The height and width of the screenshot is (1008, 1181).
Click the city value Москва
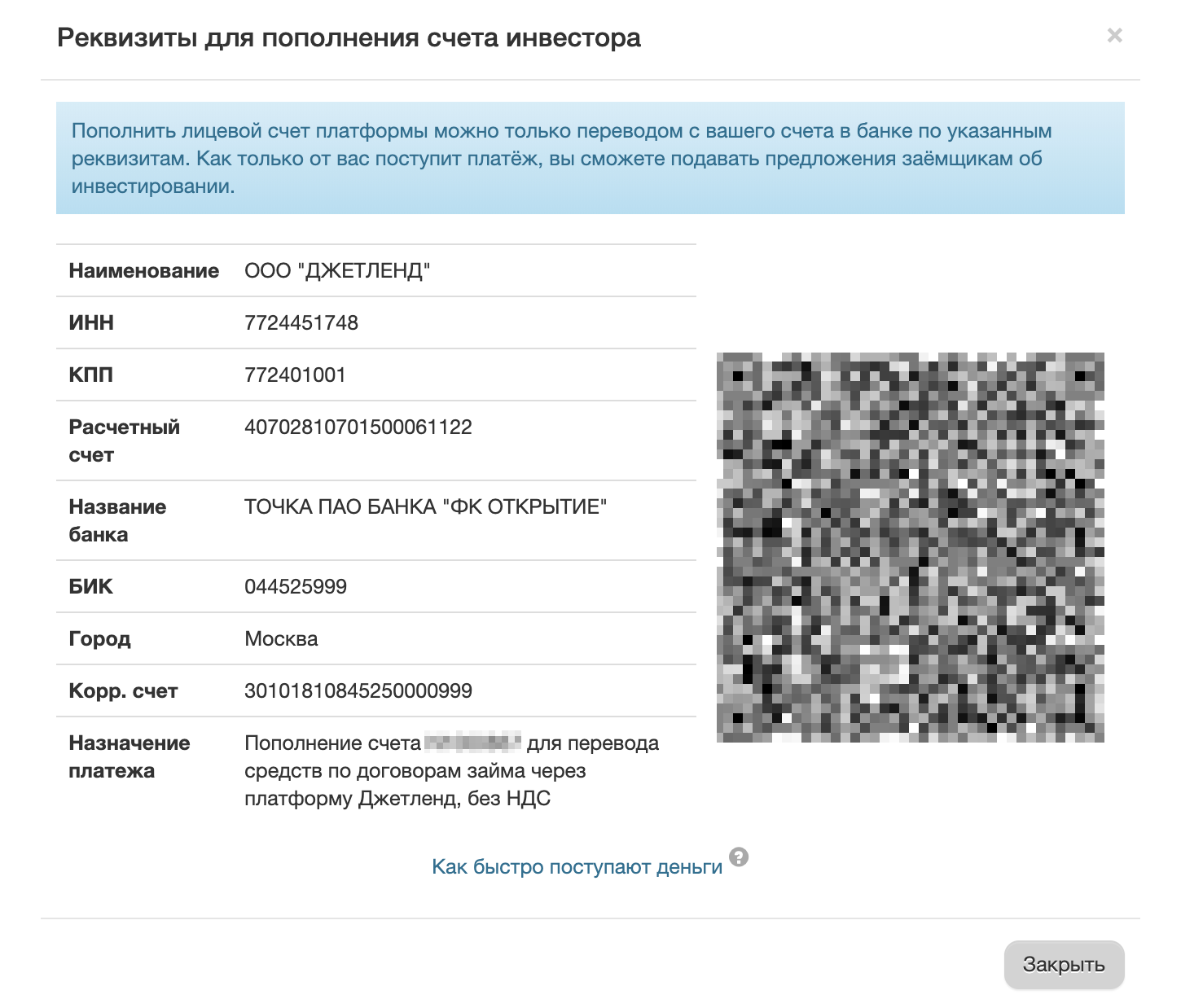[281, 638]
